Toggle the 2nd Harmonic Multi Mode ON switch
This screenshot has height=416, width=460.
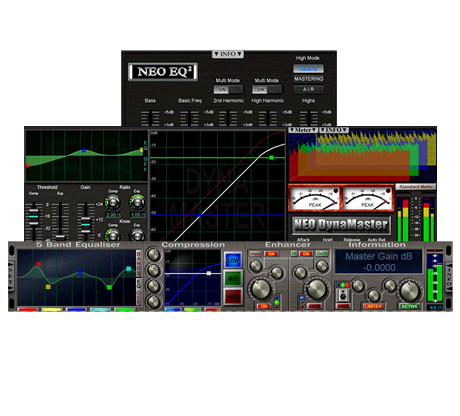(x=229, y=89)
